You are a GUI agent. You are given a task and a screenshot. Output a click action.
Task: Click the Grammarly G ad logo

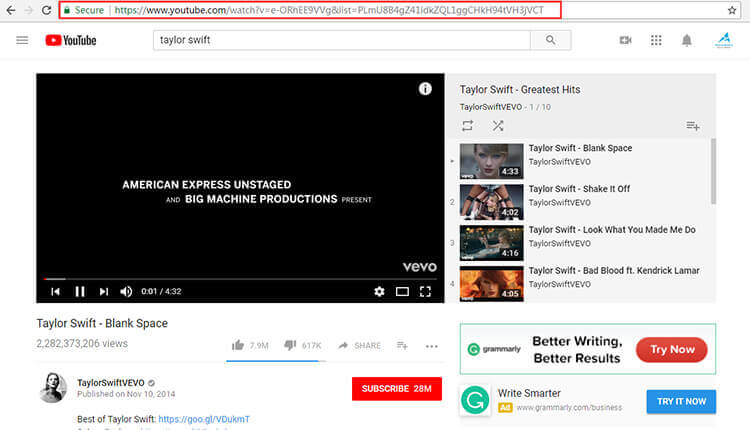[x=475, y=400]
